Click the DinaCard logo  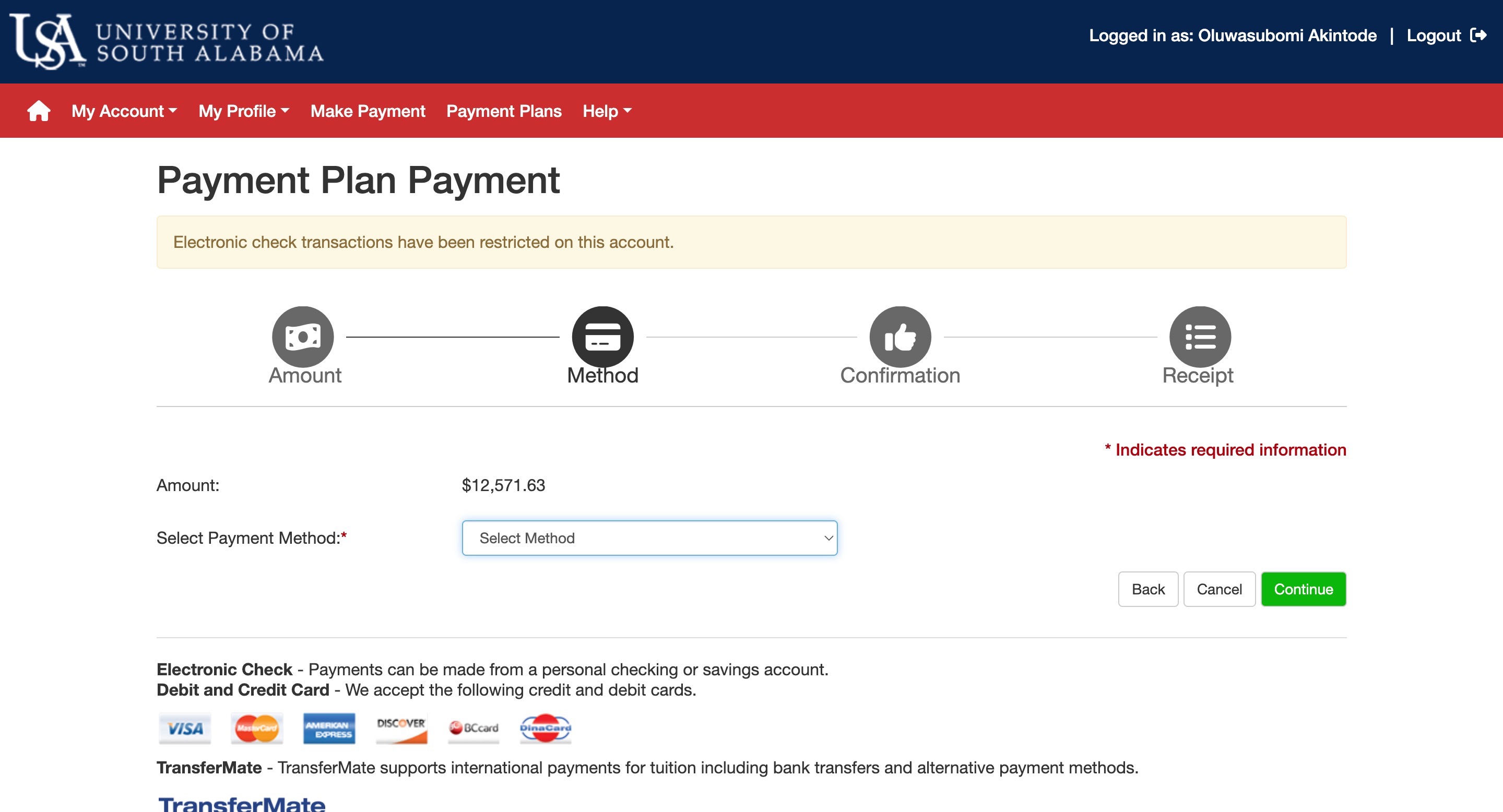click(546, 728)
